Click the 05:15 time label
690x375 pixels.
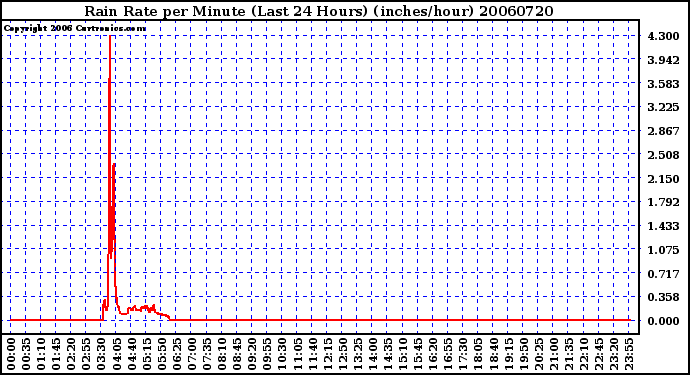pyautogui.click(x=146, y=354)
